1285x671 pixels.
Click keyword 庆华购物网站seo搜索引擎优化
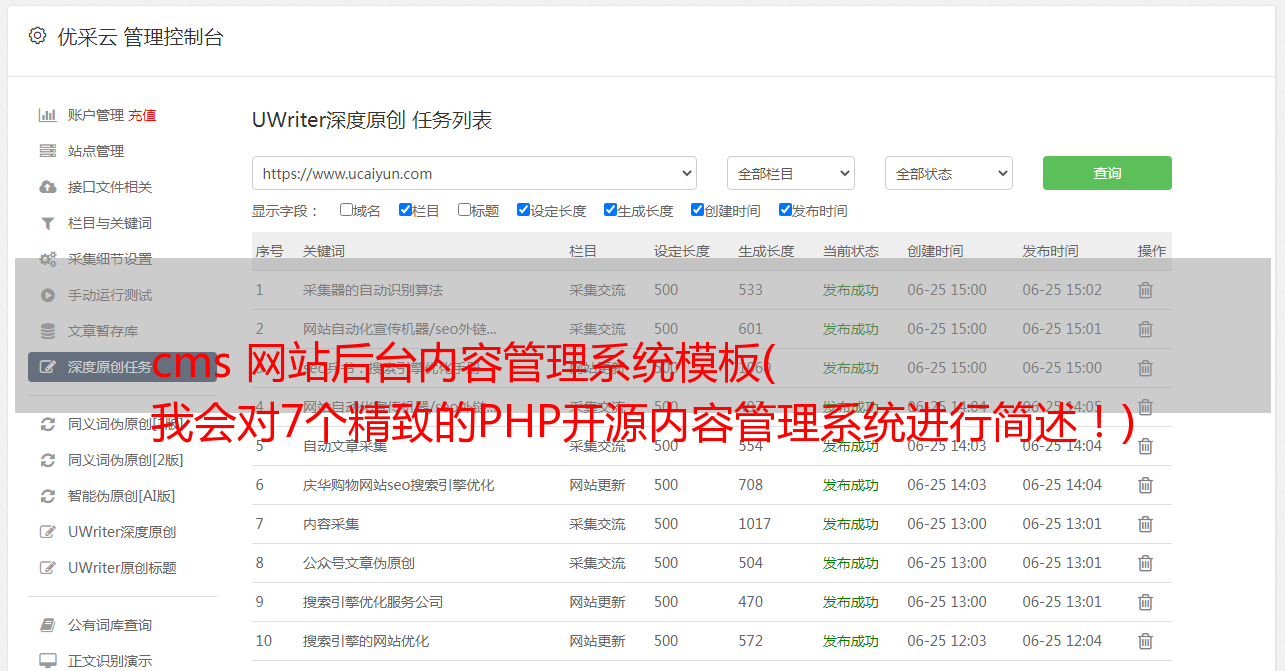(399, 485)
